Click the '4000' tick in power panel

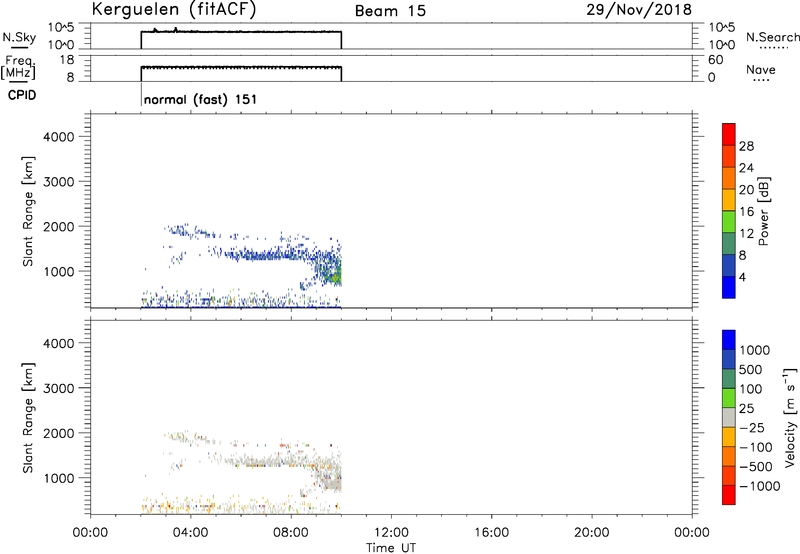[x=59, y=137]
